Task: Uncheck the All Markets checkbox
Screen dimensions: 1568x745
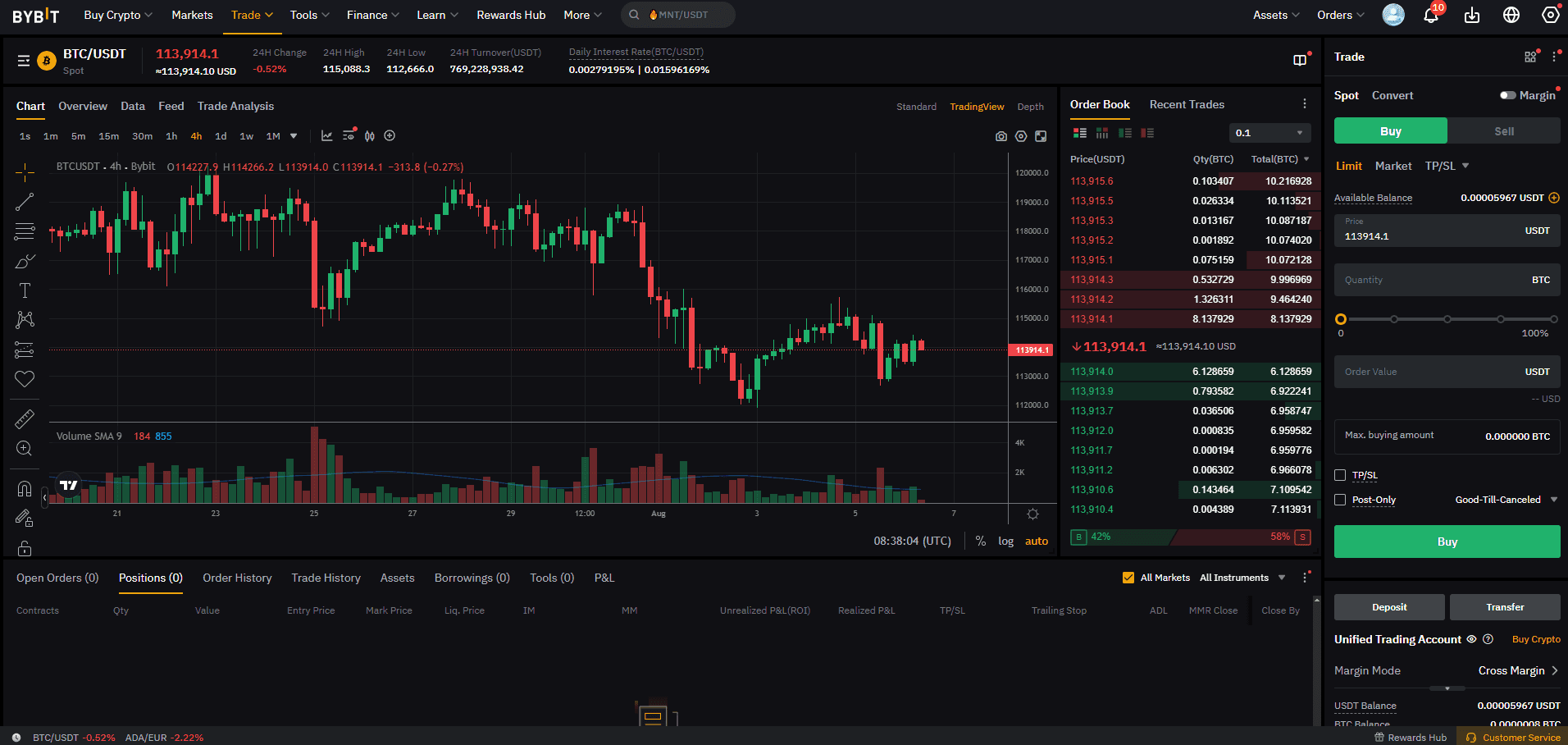Action: tap(1128, 578)
